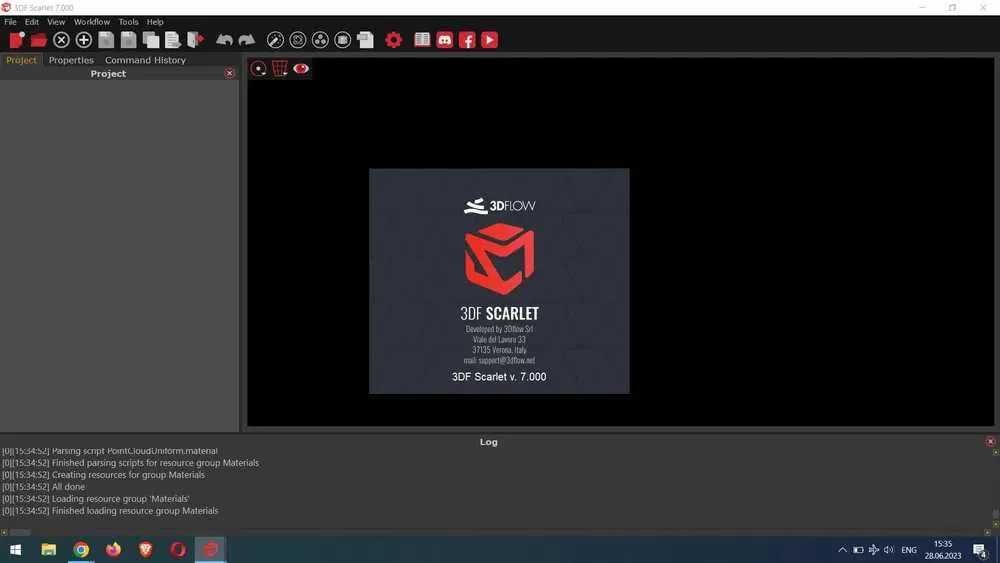Click the Log horizontal scrollbar thumb
Screen dimensions: 1000x563
point(20,532)
